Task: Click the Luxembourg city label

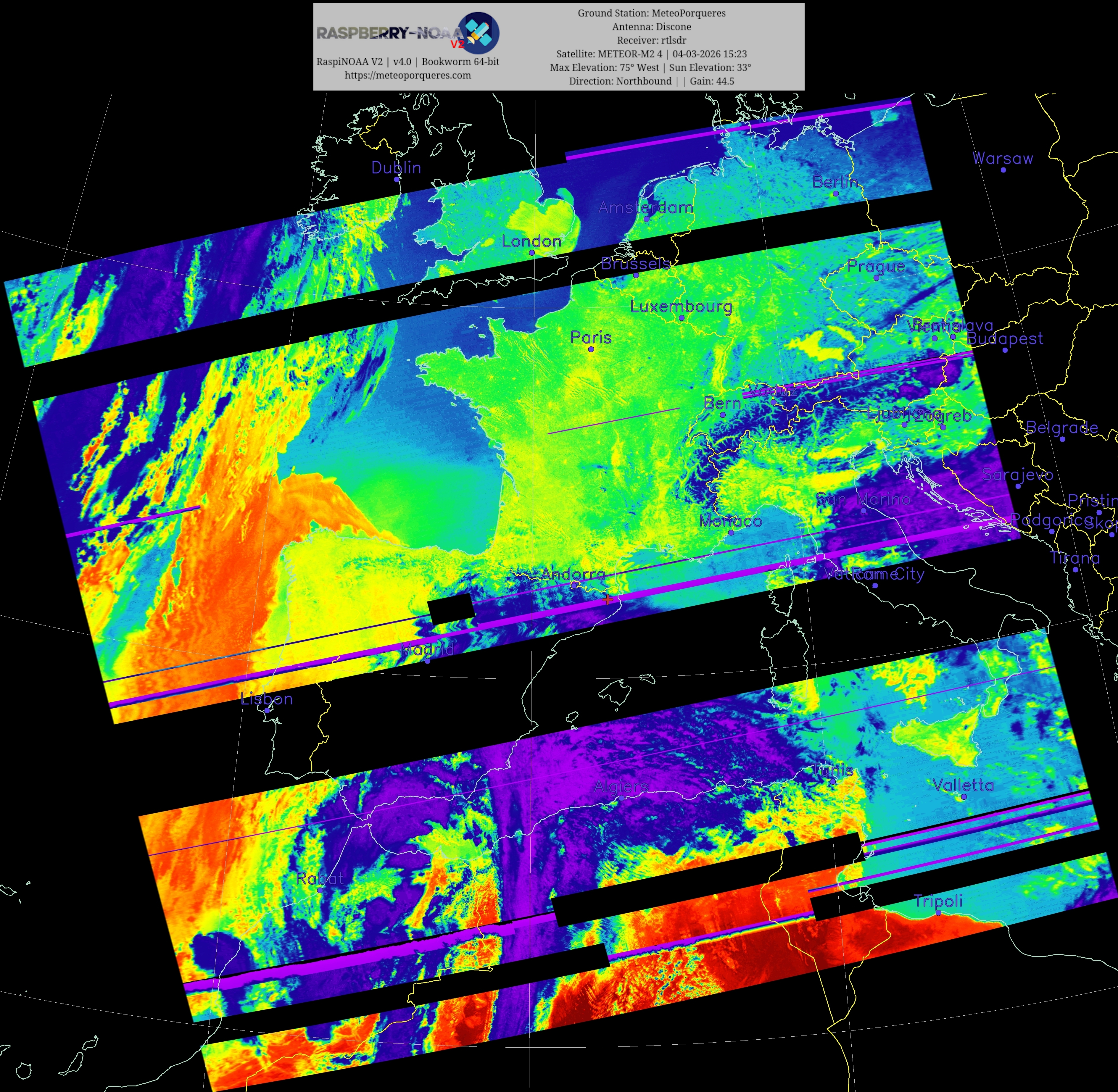Action: pyautogui.click(x=681, y=306)
